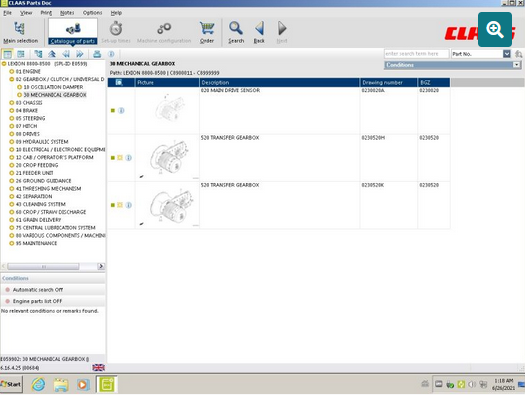Expand the 03 CHASSIS tree node

tap(12, 103)
